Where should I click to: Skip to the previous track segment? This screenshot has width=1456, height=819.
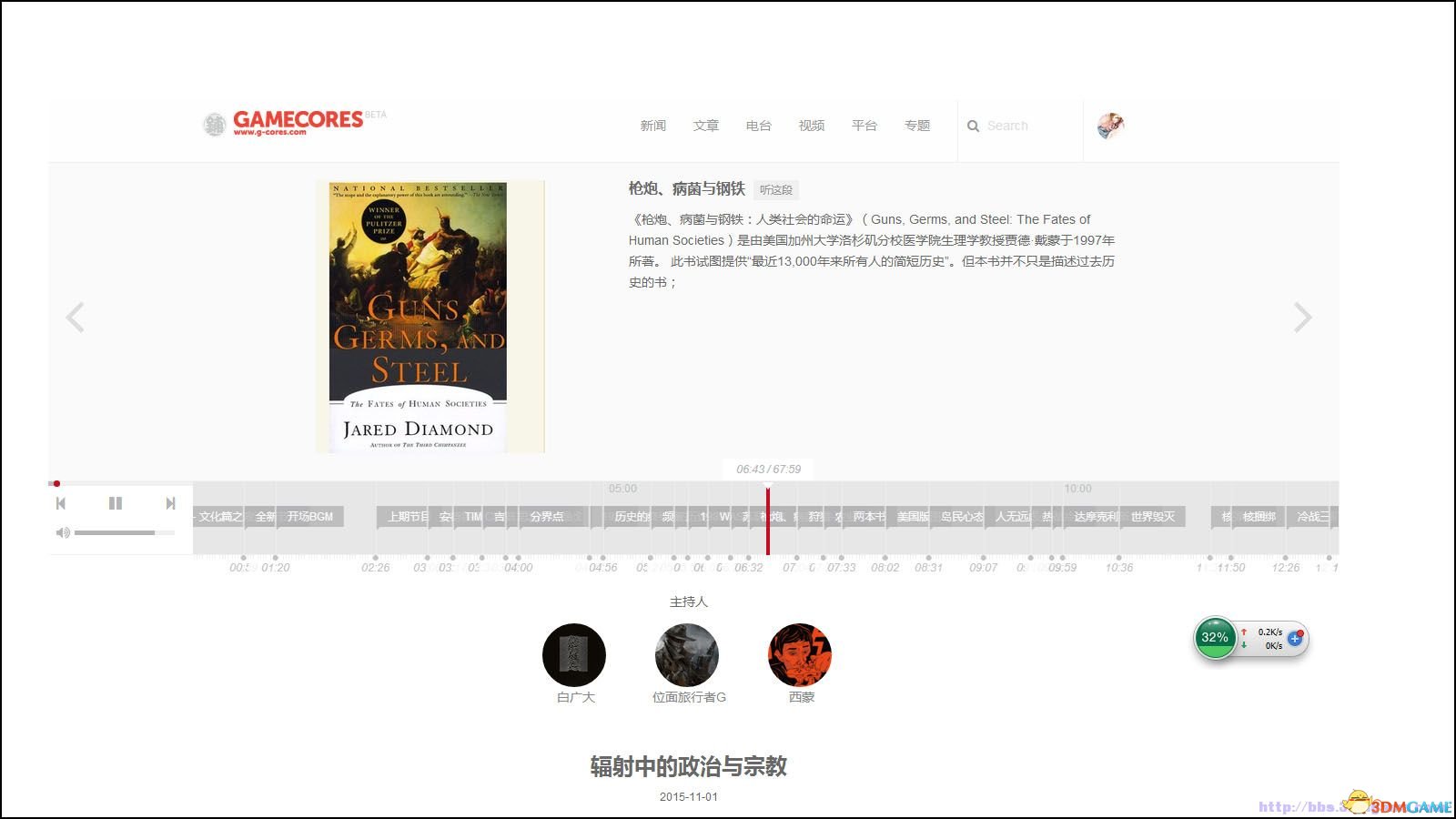(x=61, y=503)
